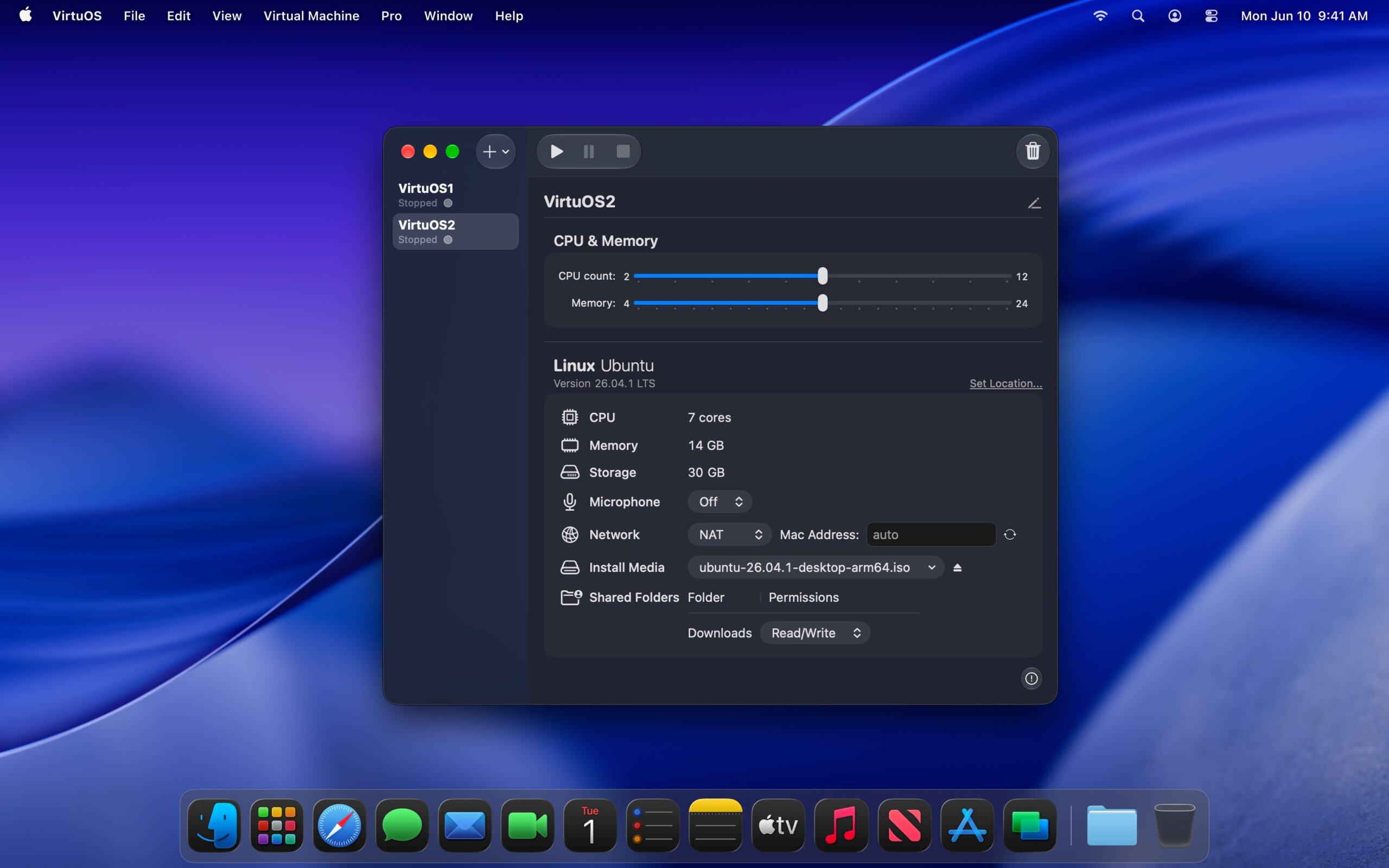1389x868 pixels.
Task: Start the virtual machine with Play button
Action: (x=556, y=151)
